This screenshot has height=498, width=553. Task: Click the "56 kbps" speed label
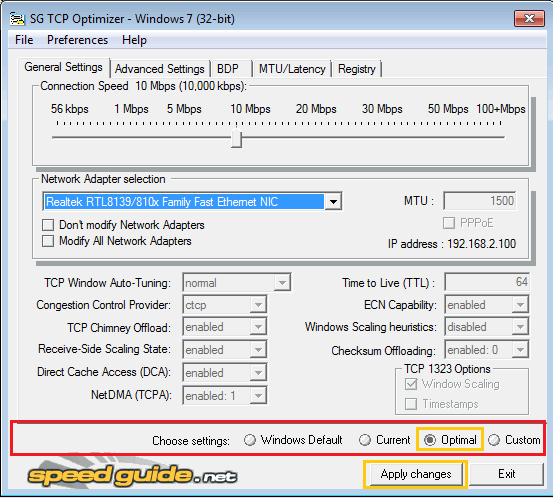[69, 109]
